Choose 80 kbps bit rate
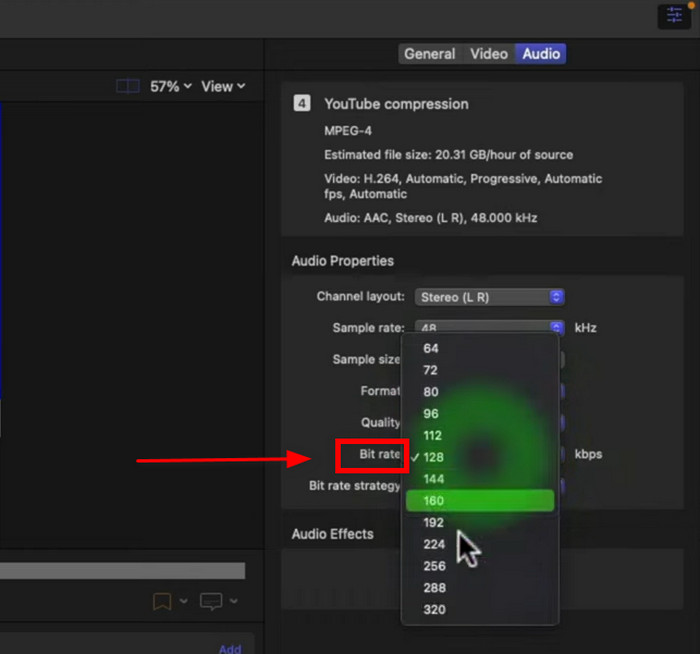This screenshot has height=654, width=700. (480, 392)
